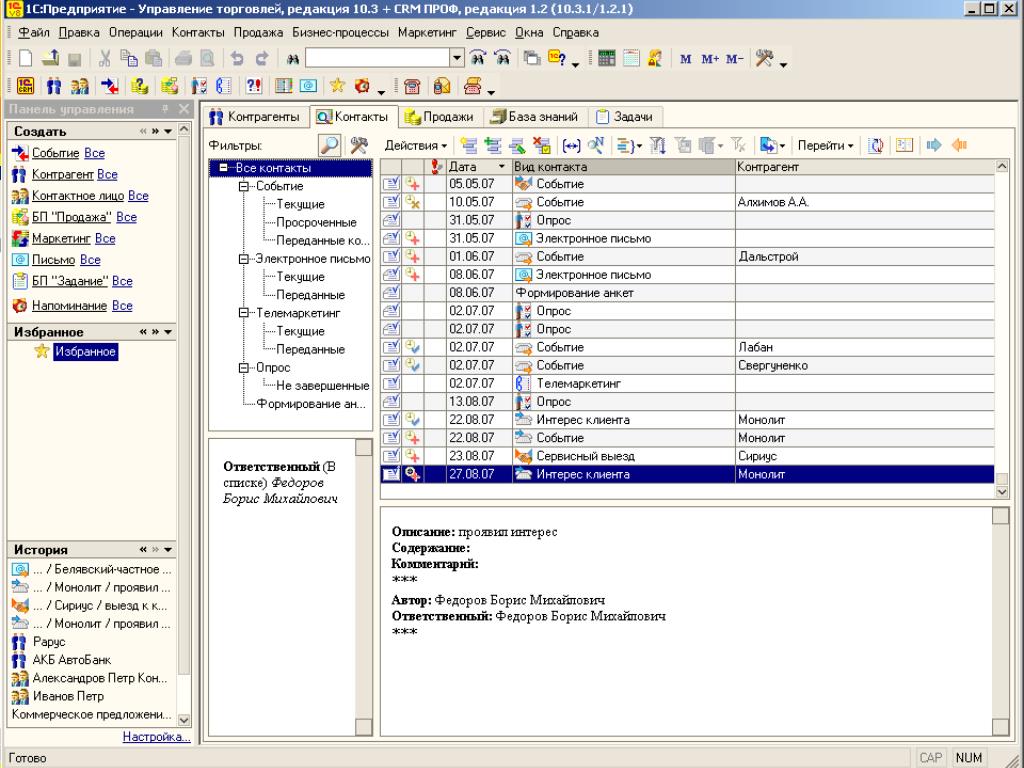Collapse the Опрос tree node

tap(244, 368)
